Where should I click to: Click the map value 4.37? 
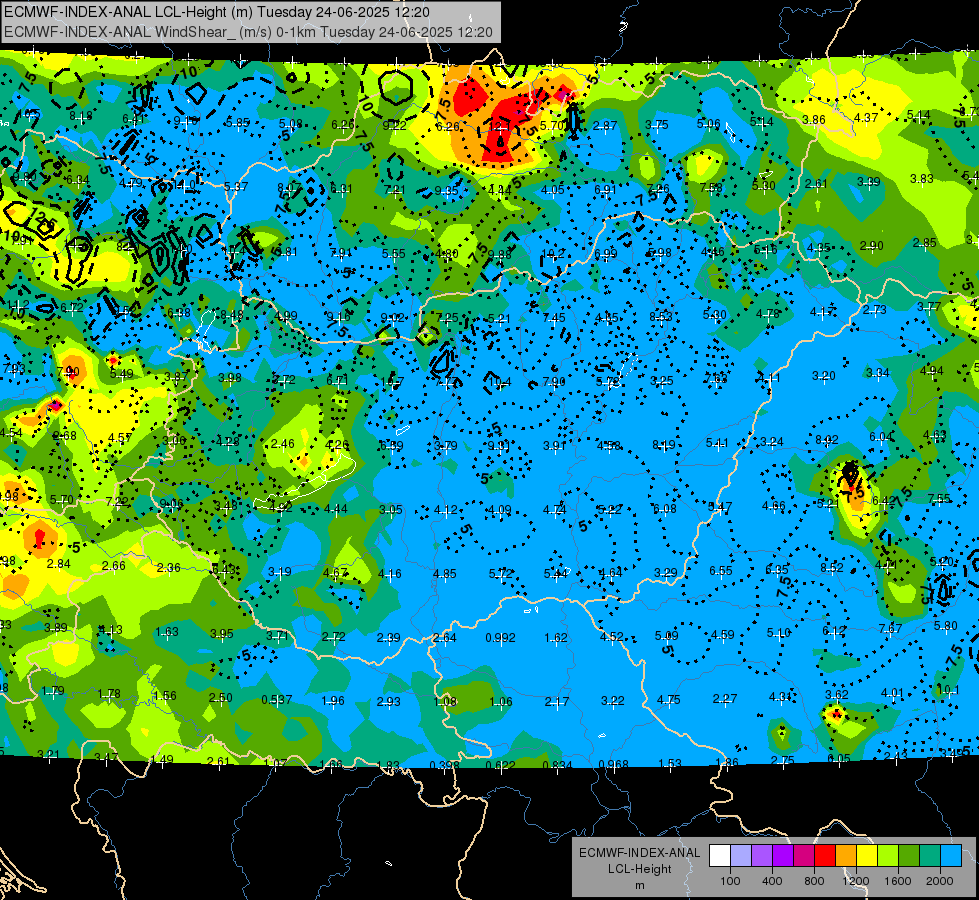[x=866, y=117]
